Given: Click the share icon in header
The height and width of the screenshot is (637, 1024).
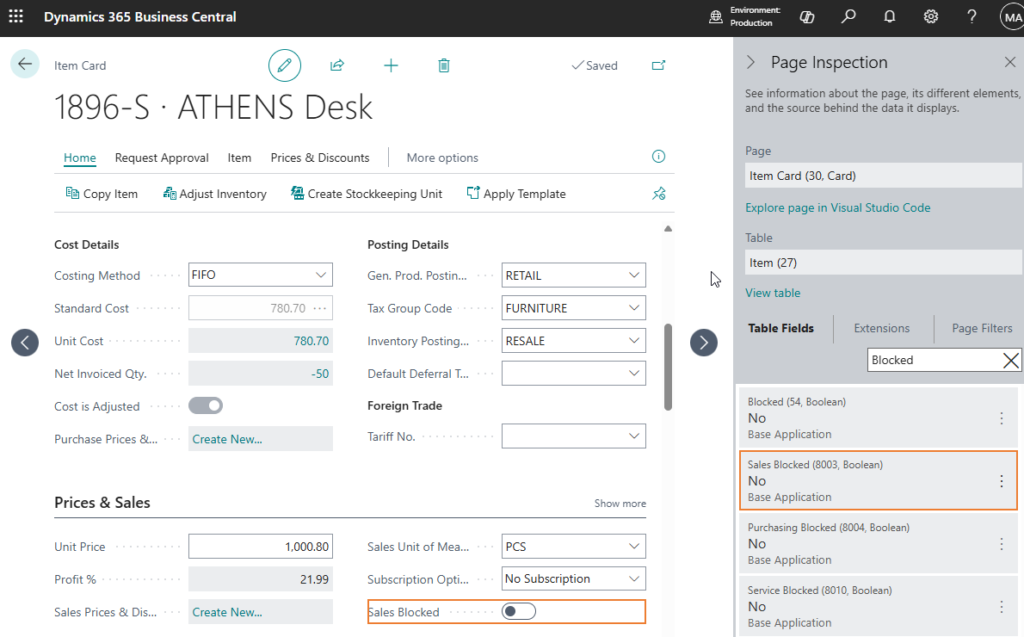Looking at the screenshot, I should 337,65.
